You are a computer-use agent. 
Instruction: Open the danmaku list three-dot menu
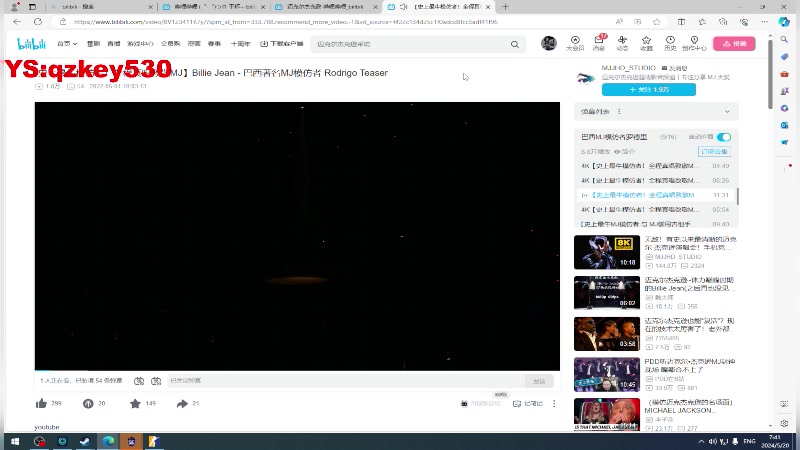(619, 112)
